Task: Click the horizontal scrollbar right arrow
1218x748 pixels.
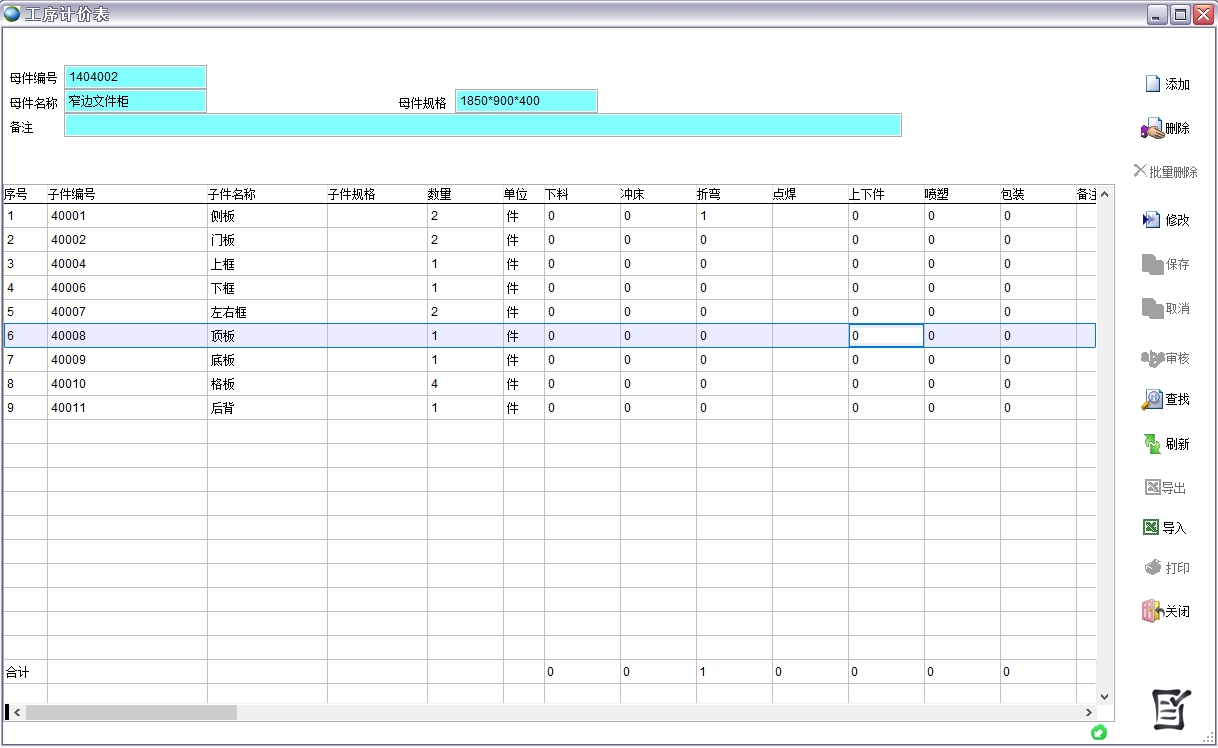Action: click(1089, 713)
